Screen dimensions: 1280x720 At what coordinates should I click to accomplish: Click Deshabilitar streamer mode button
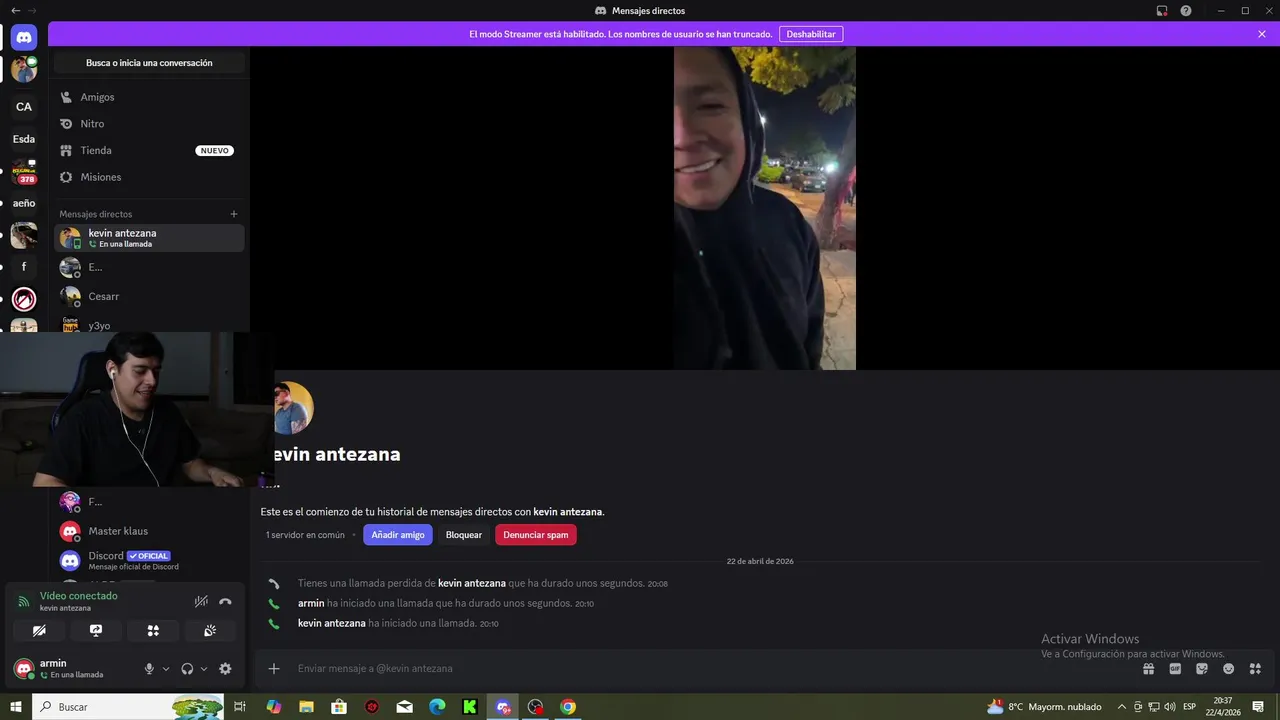pyautogui.click(x=811, y=34)
